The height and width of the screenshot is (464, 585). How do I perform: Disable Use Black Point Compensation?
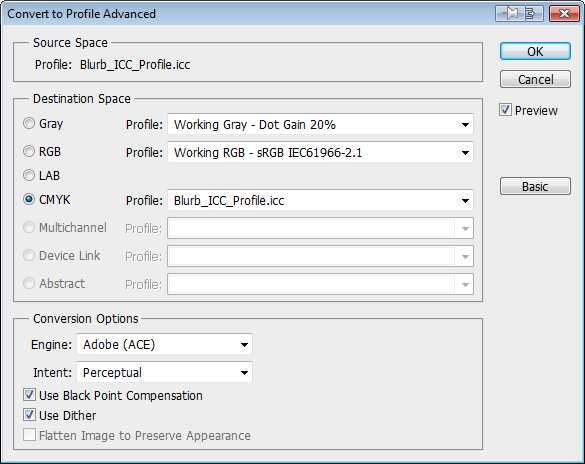(x=29, y=395)
